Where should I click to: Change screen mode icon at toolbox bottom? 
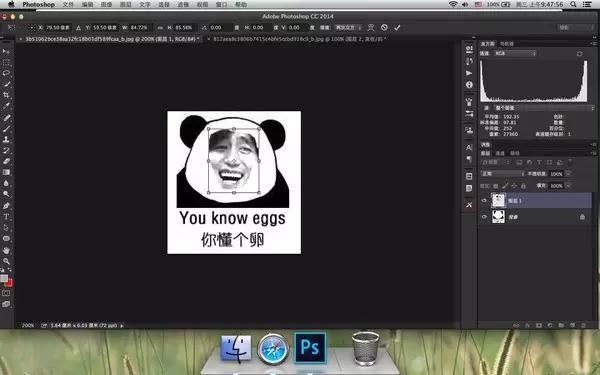tap(6, 304)
